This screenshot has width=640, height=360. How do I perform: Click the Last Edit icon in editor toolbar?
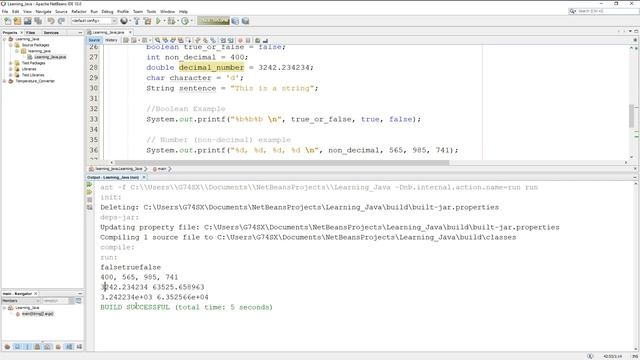[126, 40]
